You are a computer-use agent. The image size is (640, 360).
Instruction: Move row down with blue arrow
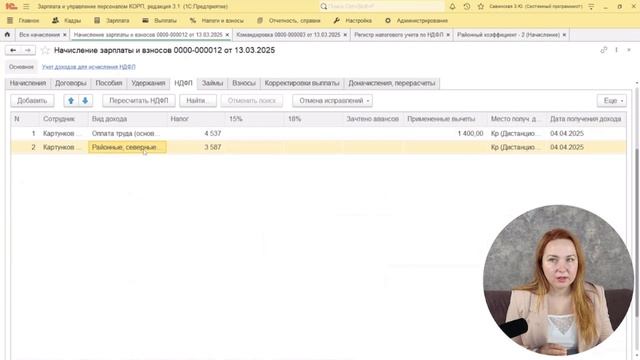point(85,100)
